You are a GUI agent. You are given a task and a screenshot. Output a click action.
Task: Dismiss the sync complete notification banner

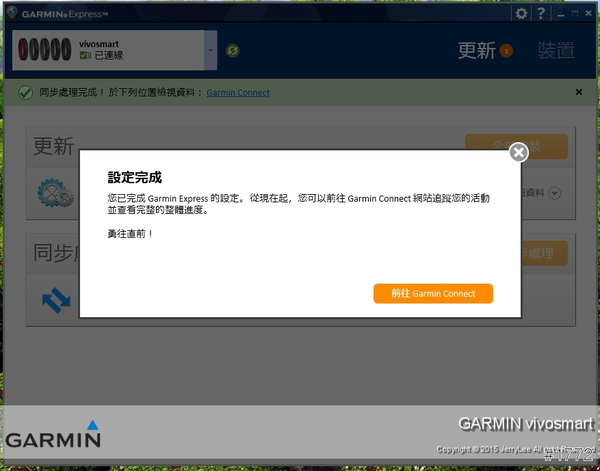point(579,92)
